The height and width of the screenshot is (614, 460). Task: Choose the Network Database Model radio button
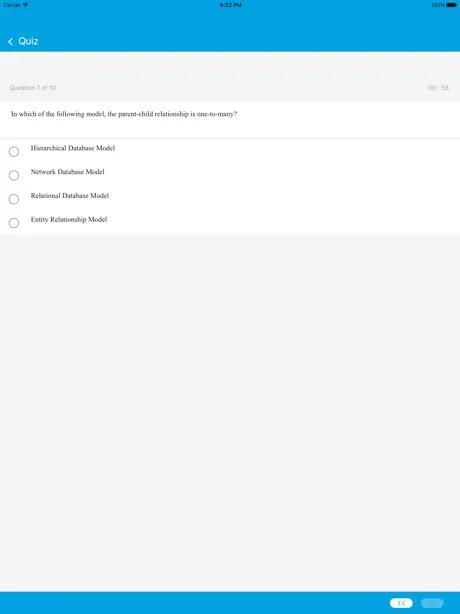coord(14,175)
